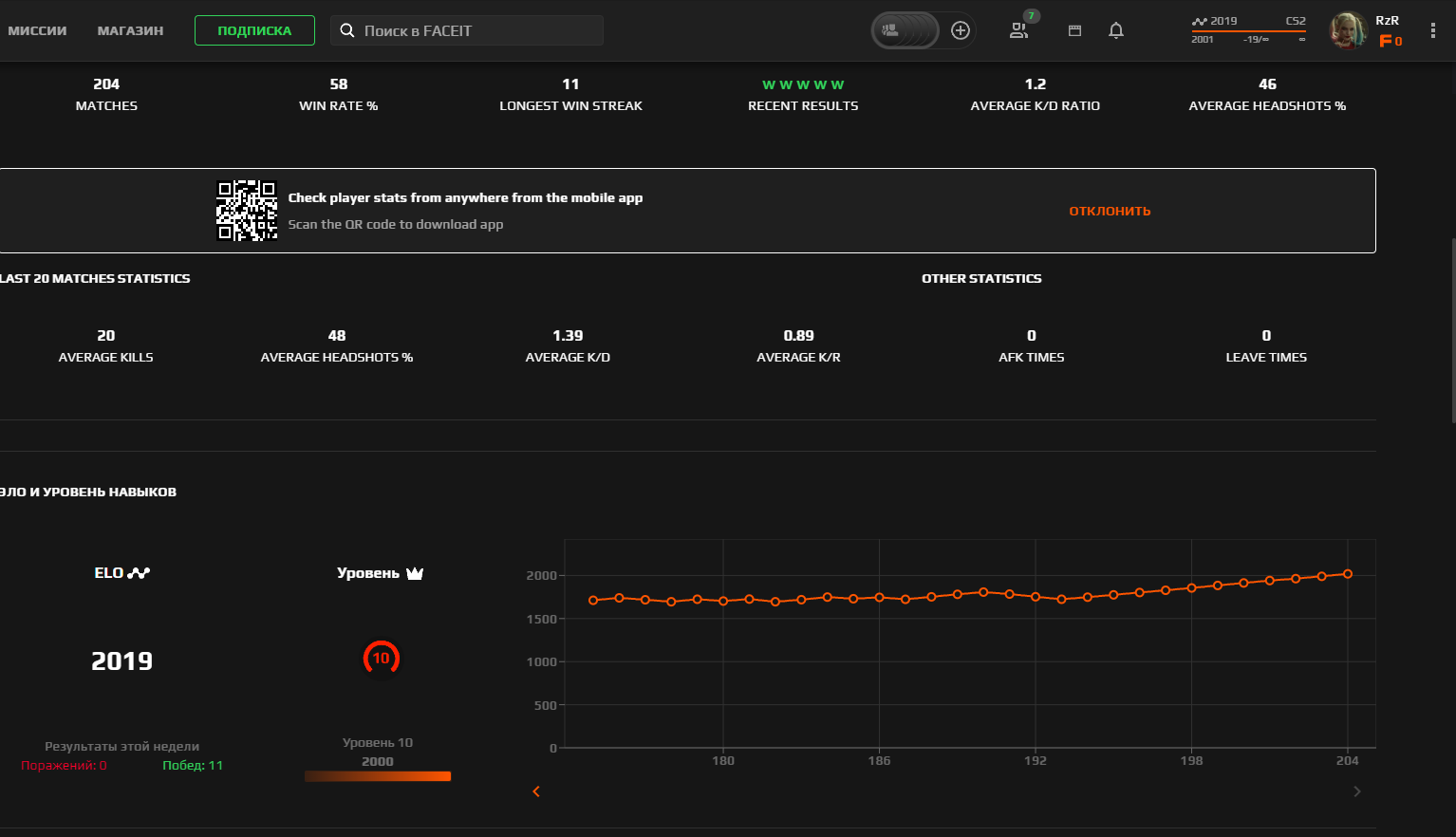Open the МАГАЗИН menu item
Image resolution: width=1456 pixels, height=837 pixels.
(x=130, y=30)
